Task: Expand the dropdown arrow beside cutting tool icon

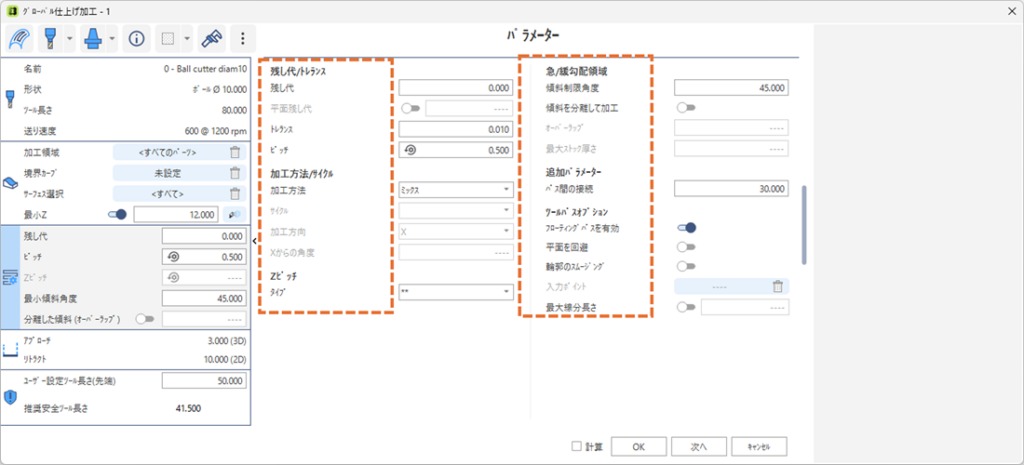Action: pos(68,39)
